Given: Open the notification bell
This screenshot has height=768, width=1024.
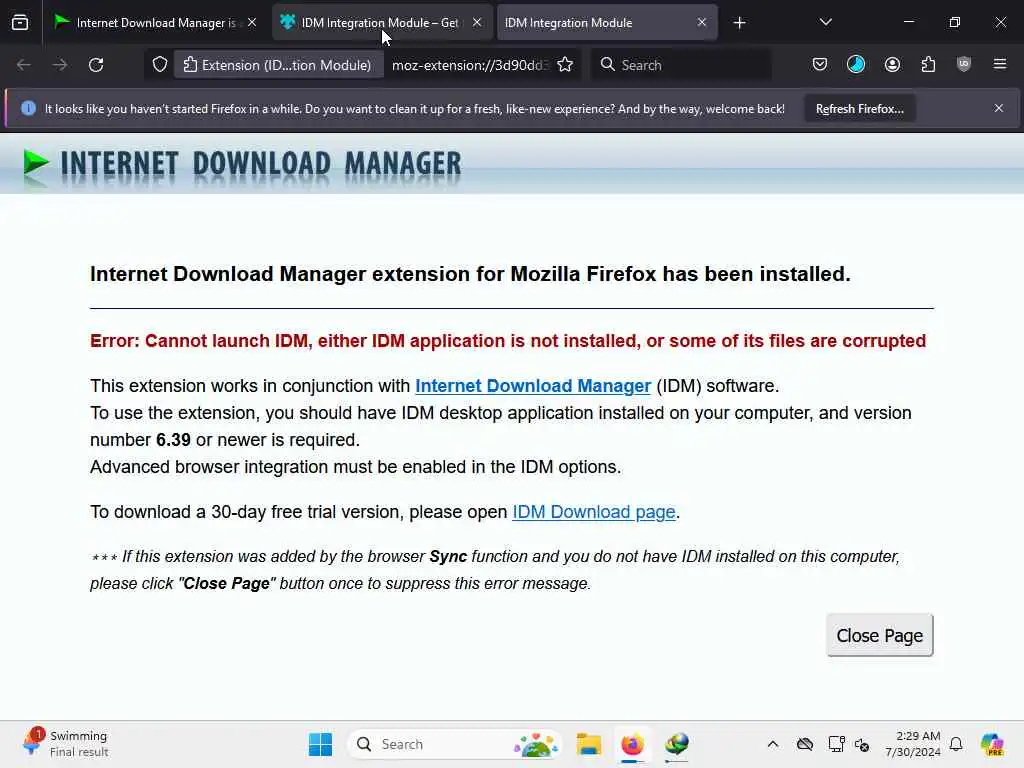Looking at the screenshot, I should 956,744.
